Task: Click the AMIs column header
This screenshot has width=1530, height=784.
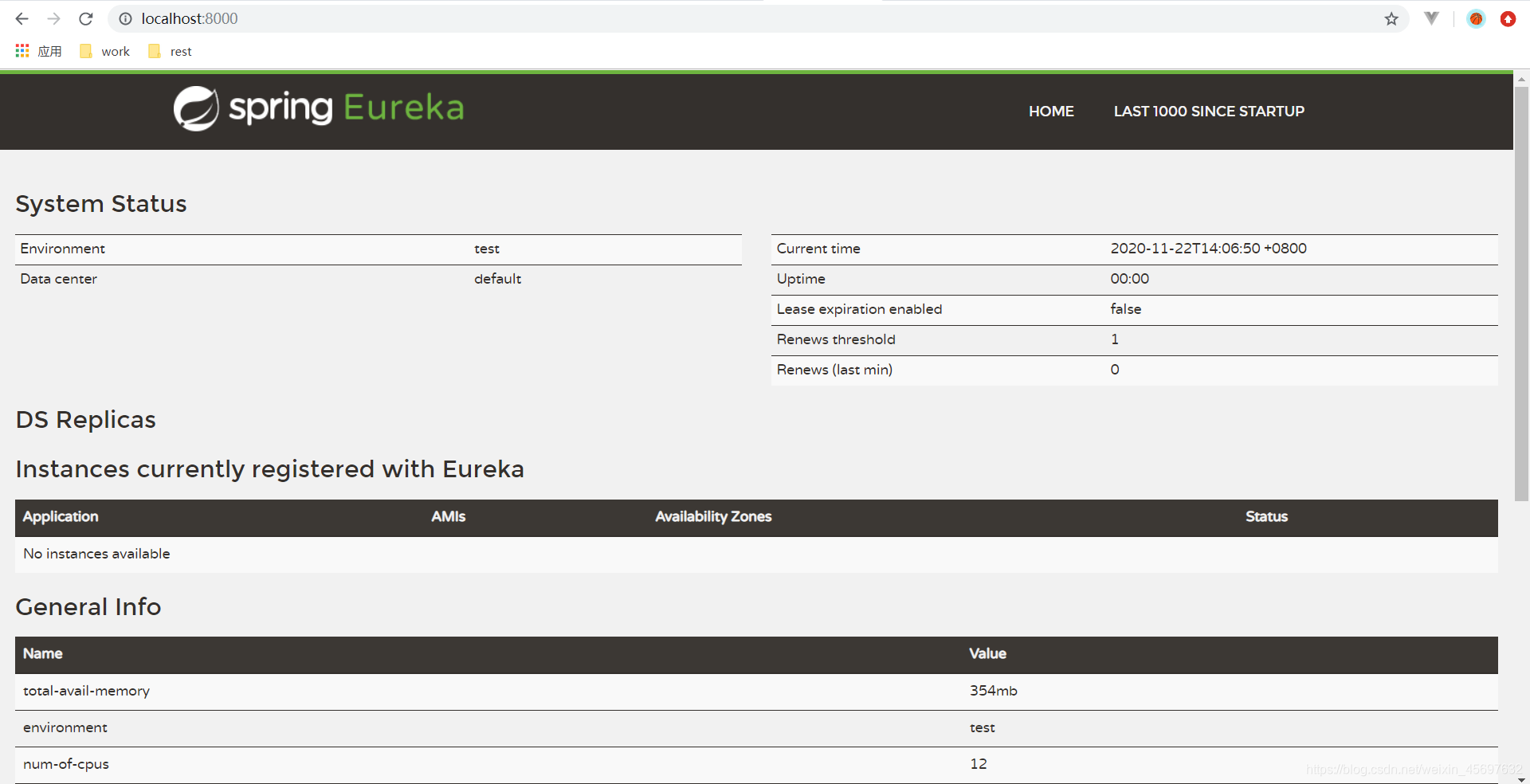Action: (448, 516)
